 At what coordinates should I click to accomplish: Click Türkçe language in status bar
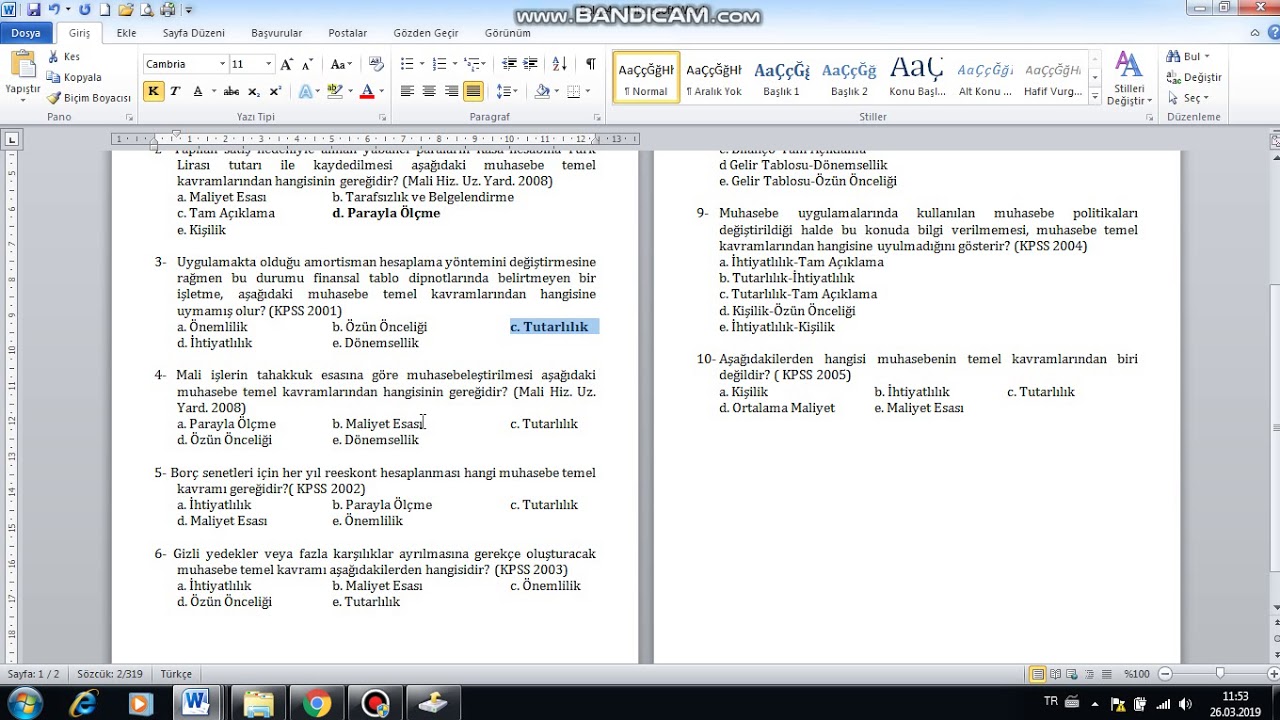[x=176, y=674]
